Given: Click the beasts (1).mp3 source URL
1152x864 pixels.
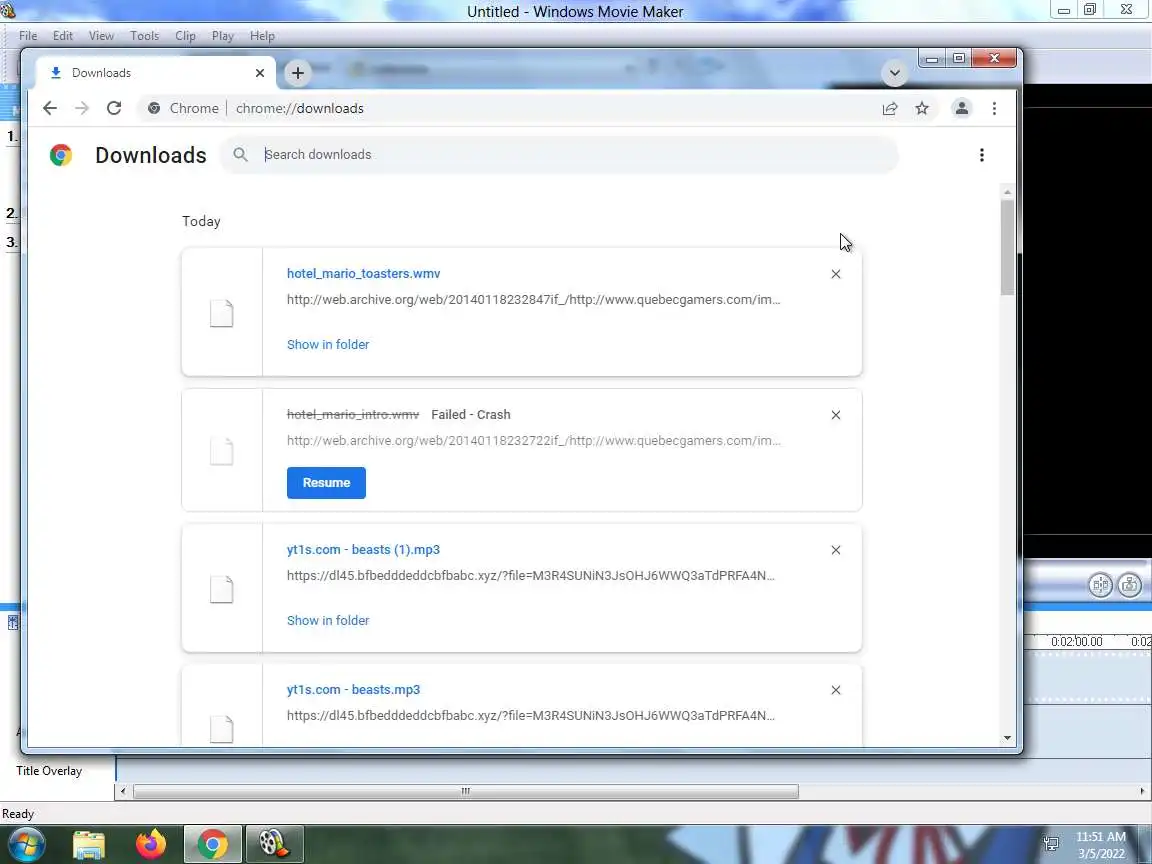Looking at the screenshot, I should pos(530,576).
